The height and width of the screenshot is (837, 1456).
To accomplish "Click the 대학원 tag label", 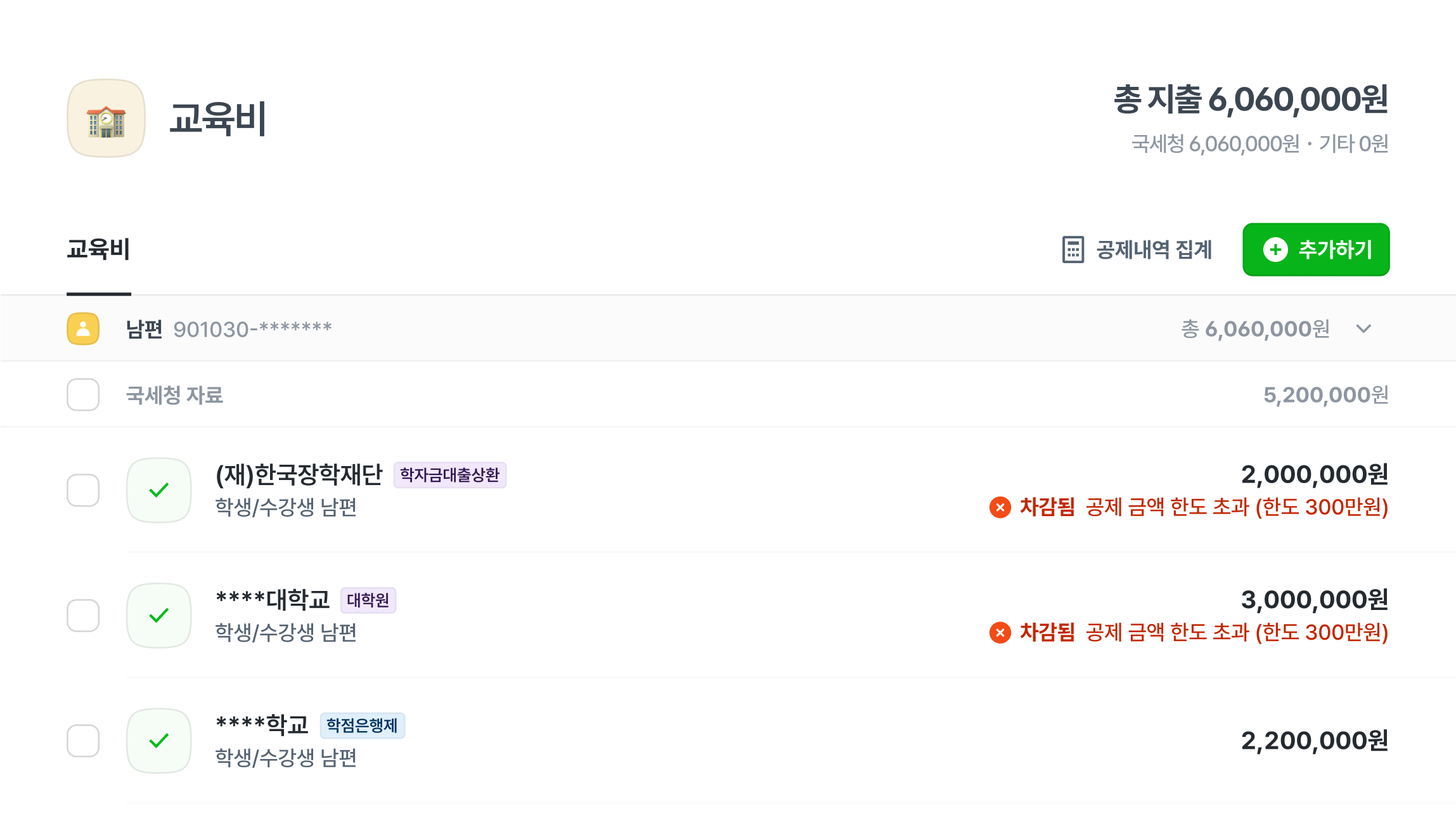I will click(x=368, y=600).
